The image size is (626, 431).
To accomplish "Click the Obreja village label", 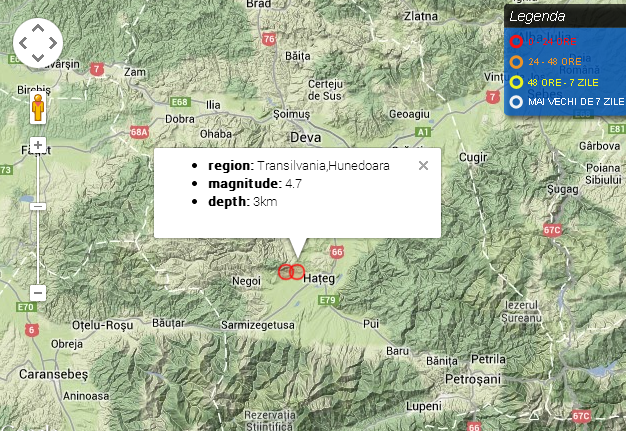I will pyautogui.click(x=67, y=344).
